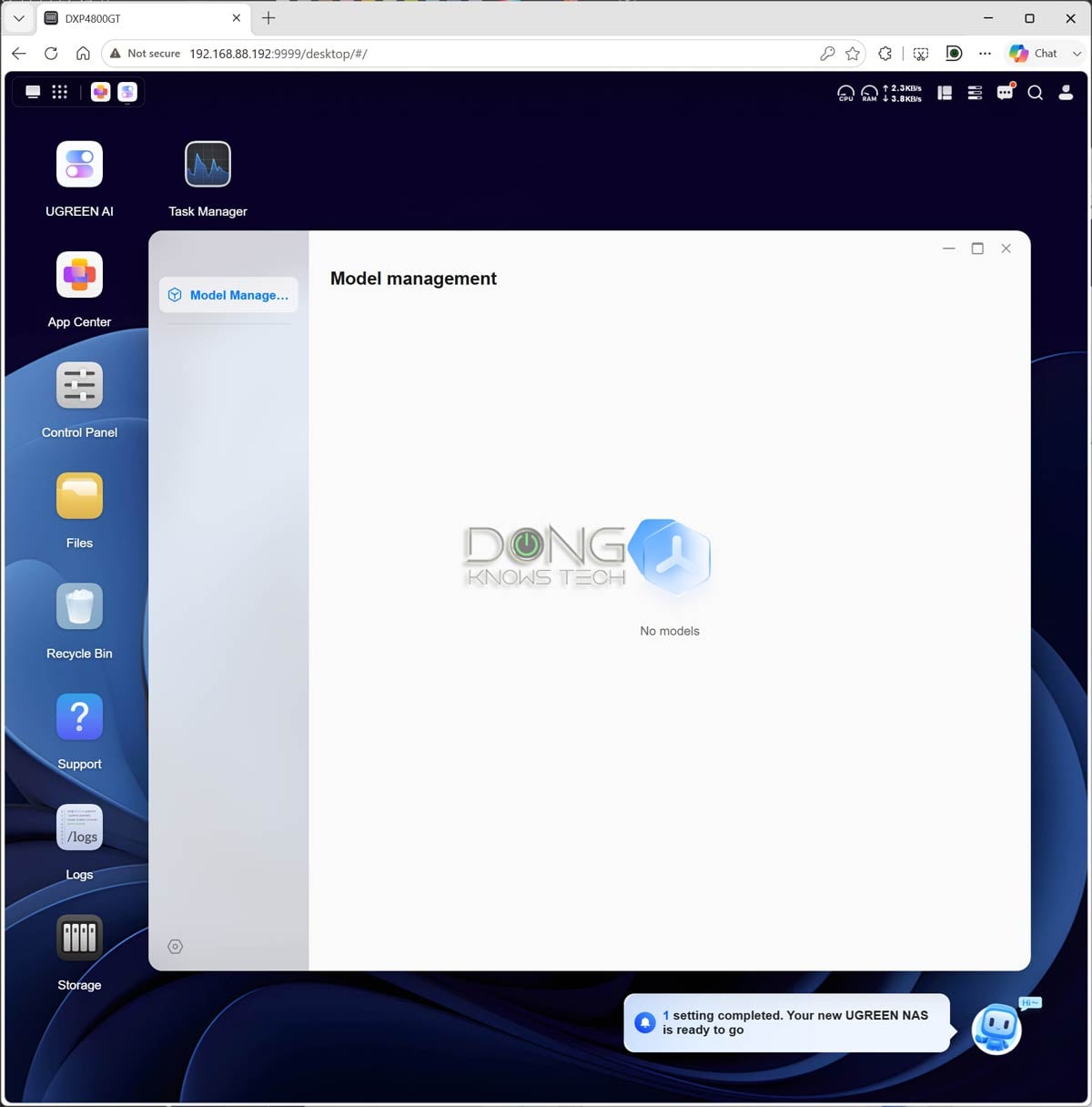The image size is (1092, 1107).
Task: Open the app grid launcher
Action: pyautogui.click(x=60, y=92)
